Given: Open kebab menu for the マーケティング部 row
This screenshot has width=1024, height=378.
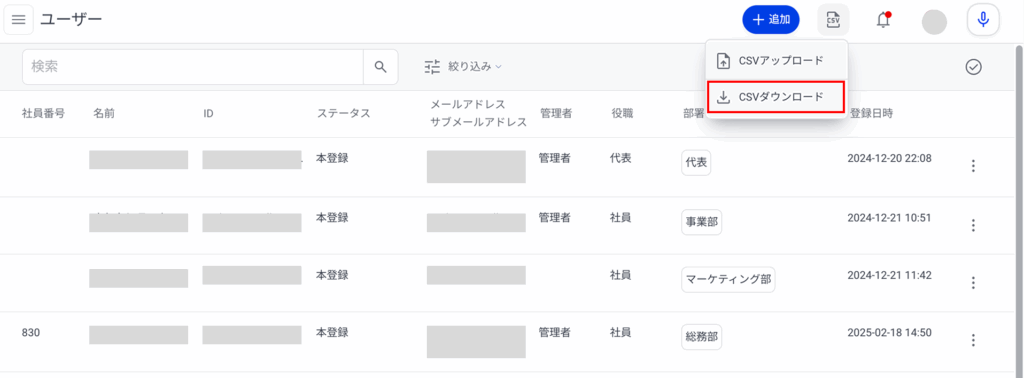Looking at the screenshot, I should tap(973, 283).
